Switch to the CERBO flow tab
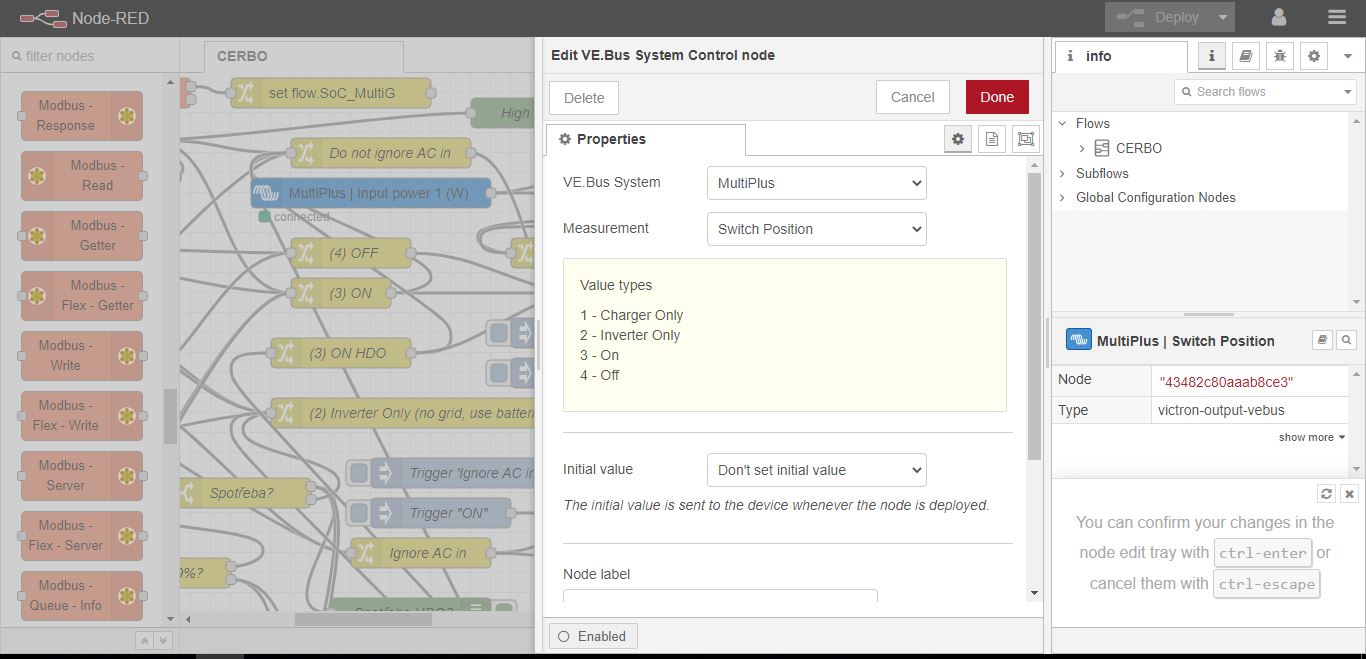This screenshot has width=1366, height=659. click(304, 57)
